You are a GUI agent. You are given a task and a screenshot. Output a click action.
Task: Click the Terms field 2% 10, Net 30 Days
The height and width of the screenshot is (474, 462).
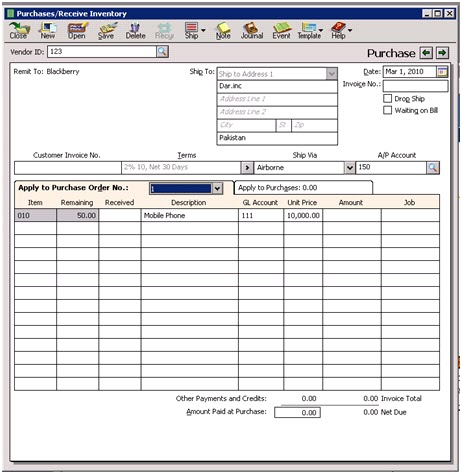[181, 167]
